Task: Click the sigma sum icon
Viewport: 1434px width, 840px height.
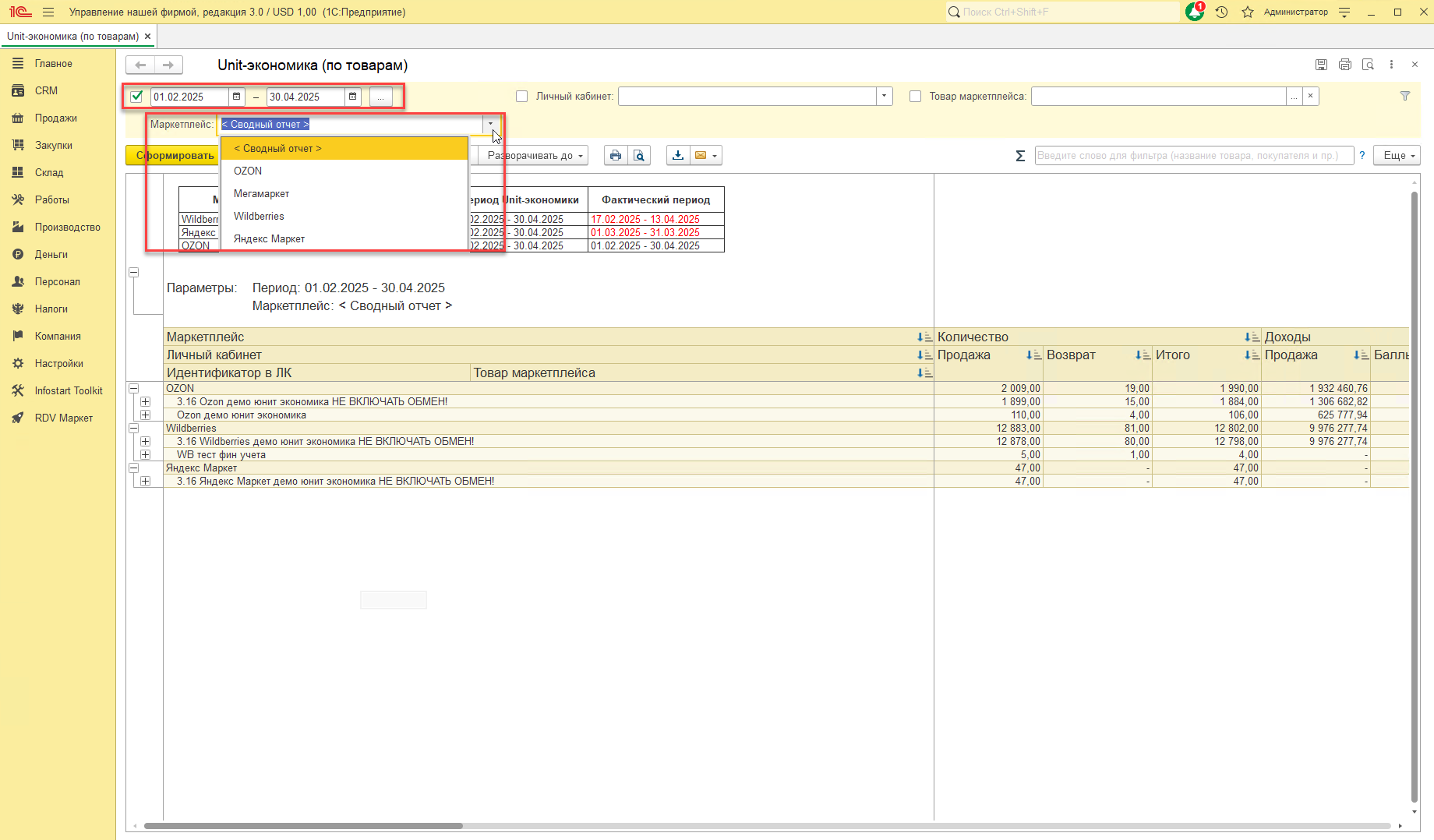Action: (1020, 156)
